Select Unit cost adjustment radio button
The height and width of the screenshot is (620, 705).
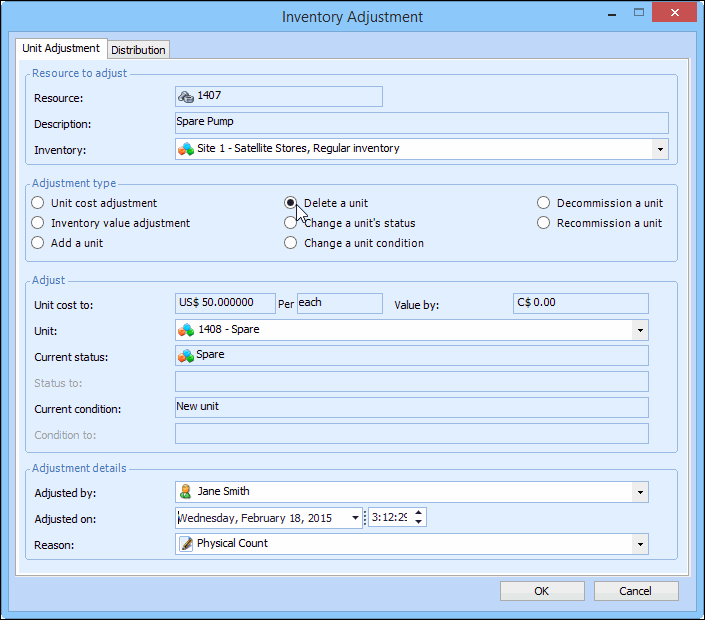[x=38, y=203]
